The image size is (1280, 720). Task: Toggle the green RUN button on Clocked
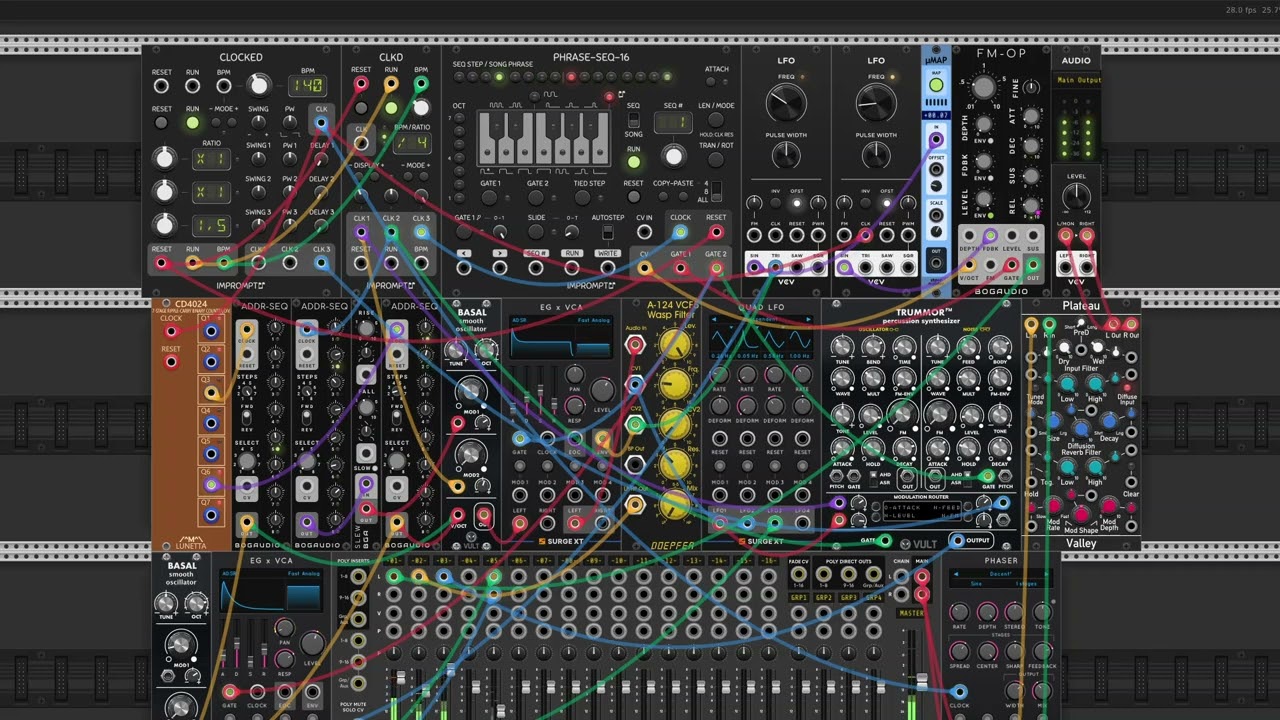point(192,123)
